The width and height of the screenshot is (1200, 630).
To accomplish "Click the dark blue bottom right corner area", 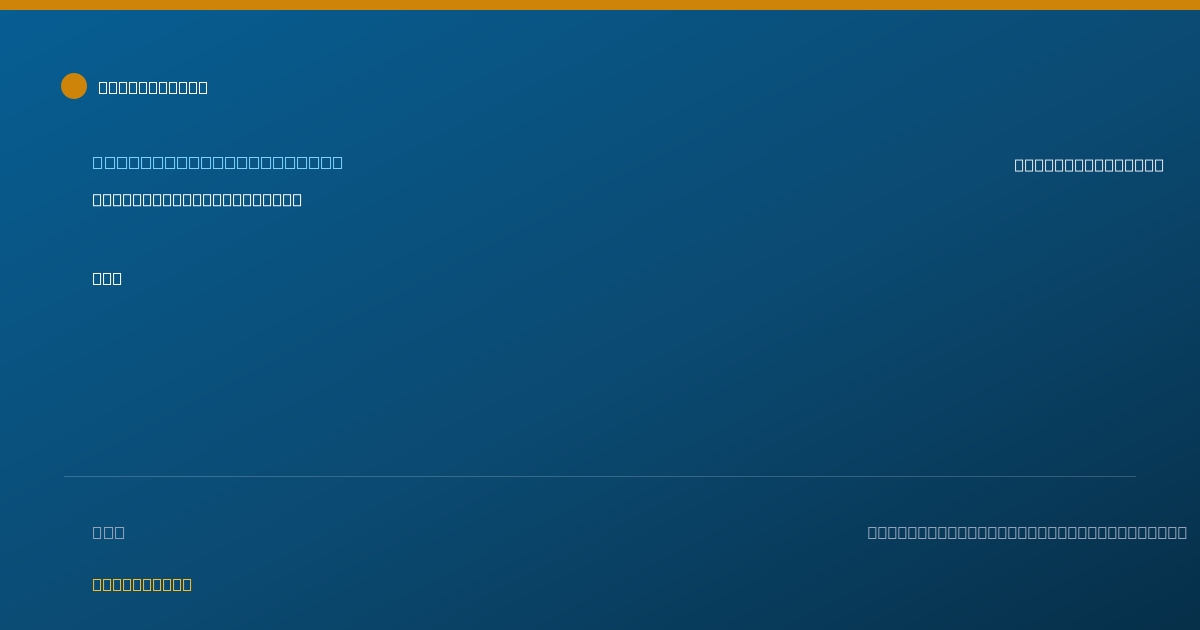I will 1150,600.
